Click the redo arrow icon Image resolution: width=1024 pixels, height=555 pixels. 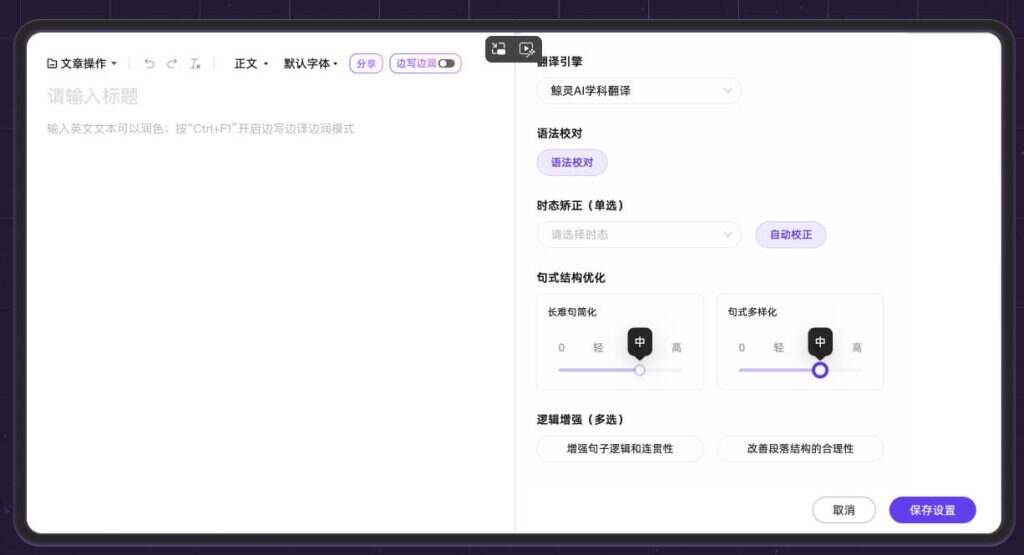pos(172,63)
